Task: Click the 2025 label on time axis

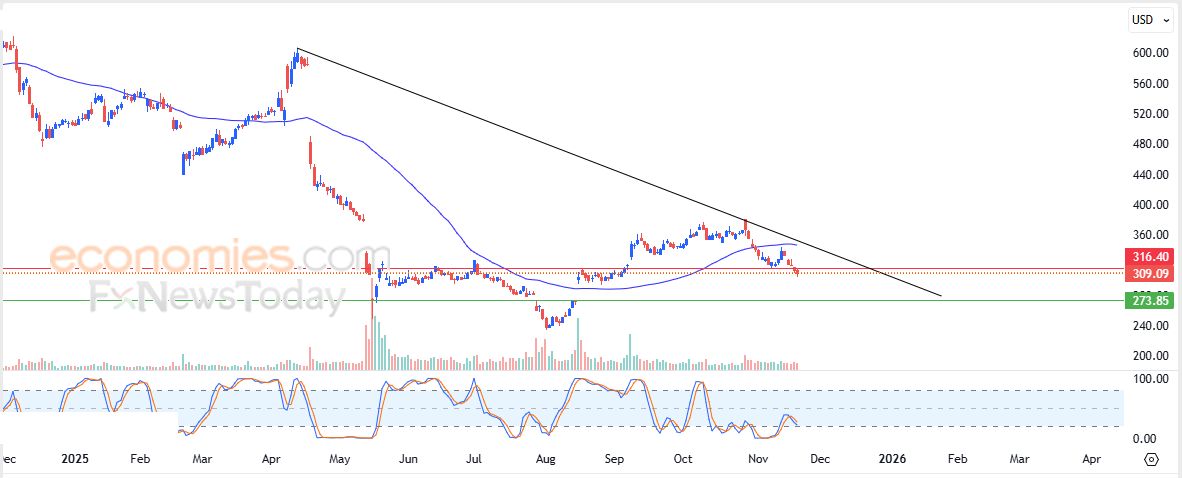Action: coord(75,459)
